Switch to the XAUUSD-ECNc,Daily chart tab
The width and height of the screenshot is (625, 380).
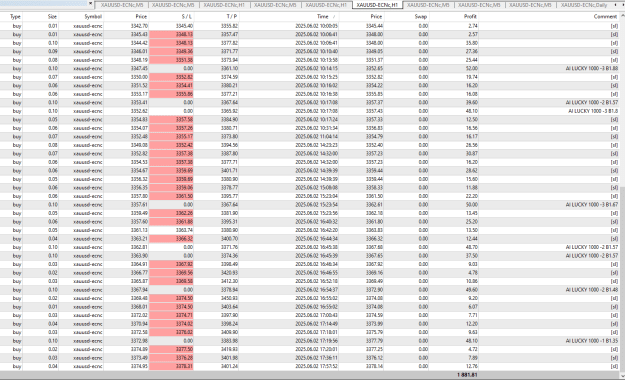pos(584,5)
